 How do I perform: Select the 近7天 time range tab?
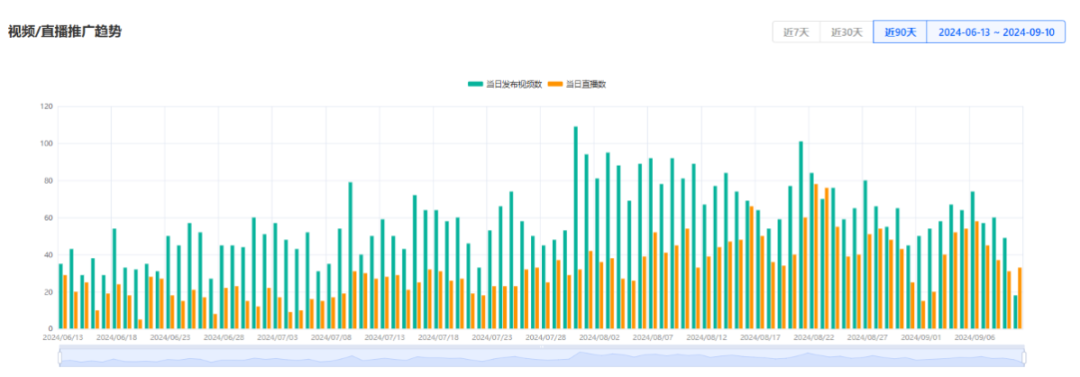pos(796,32)
